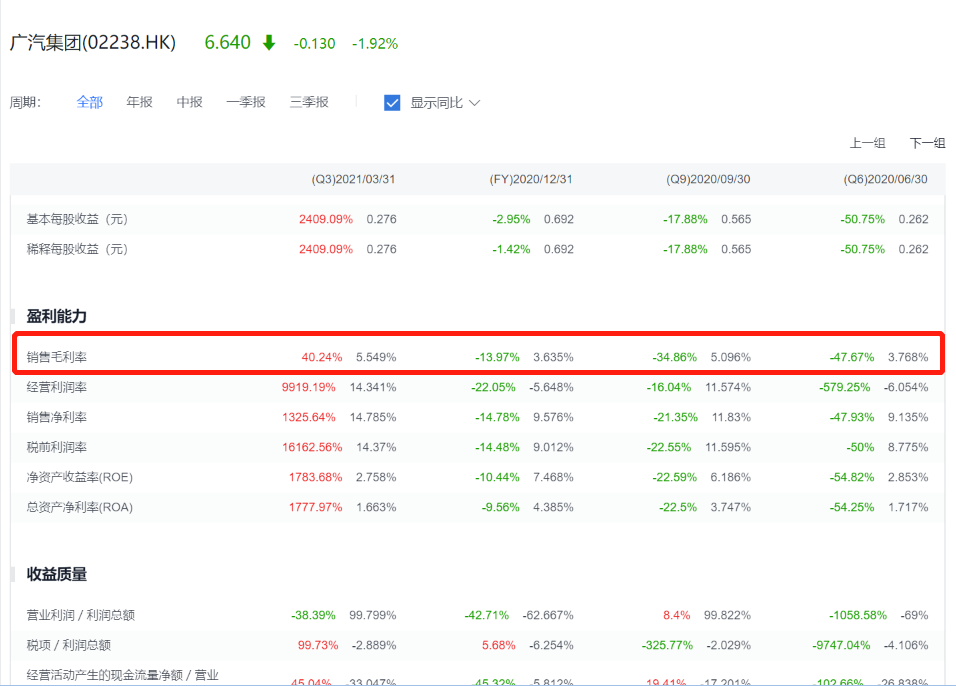Click the (FY)2020/12/31 column header
956x686 pixels.
531,179
